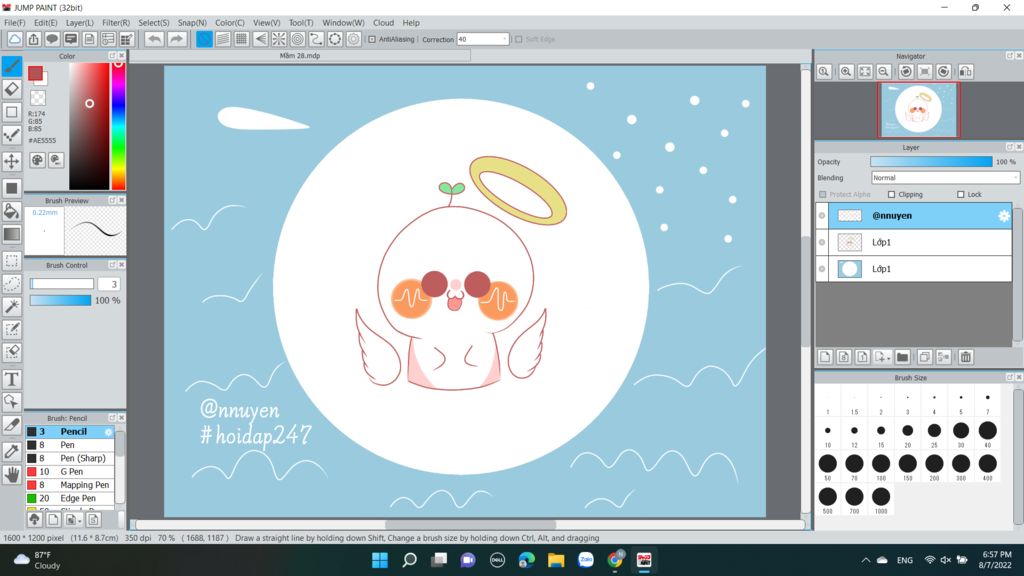Click the layer Opacity slider
Image resolution: width=1024 pixels, height=576 pixels.
point(931,161)
